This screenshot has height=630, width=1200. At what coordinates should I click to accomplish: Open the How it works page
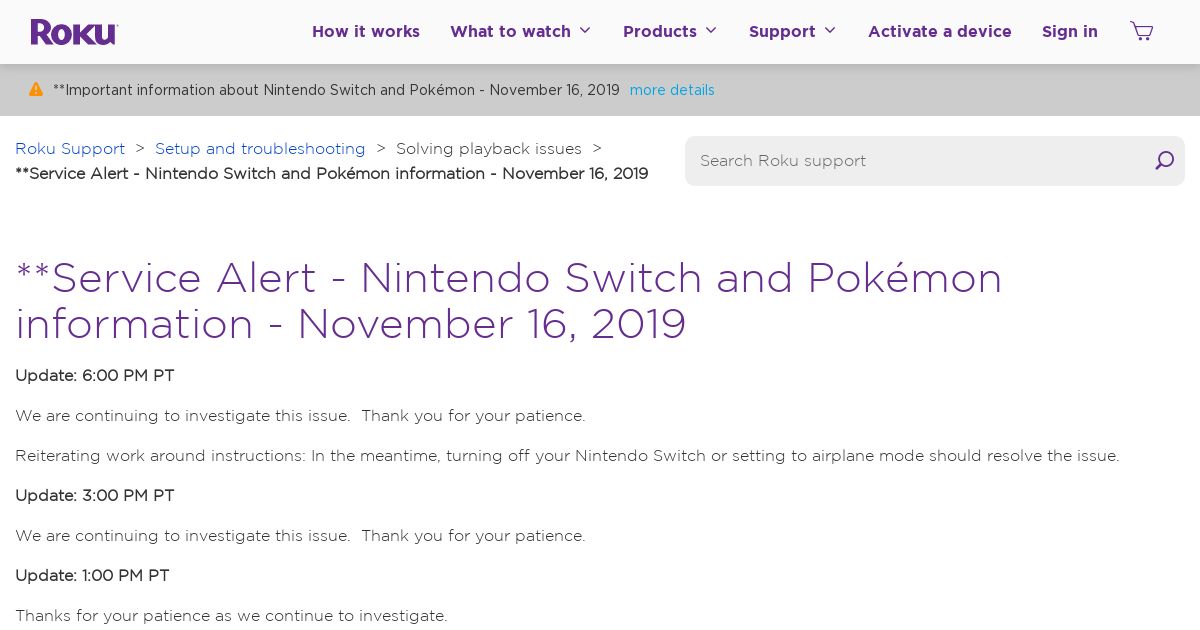366,31
